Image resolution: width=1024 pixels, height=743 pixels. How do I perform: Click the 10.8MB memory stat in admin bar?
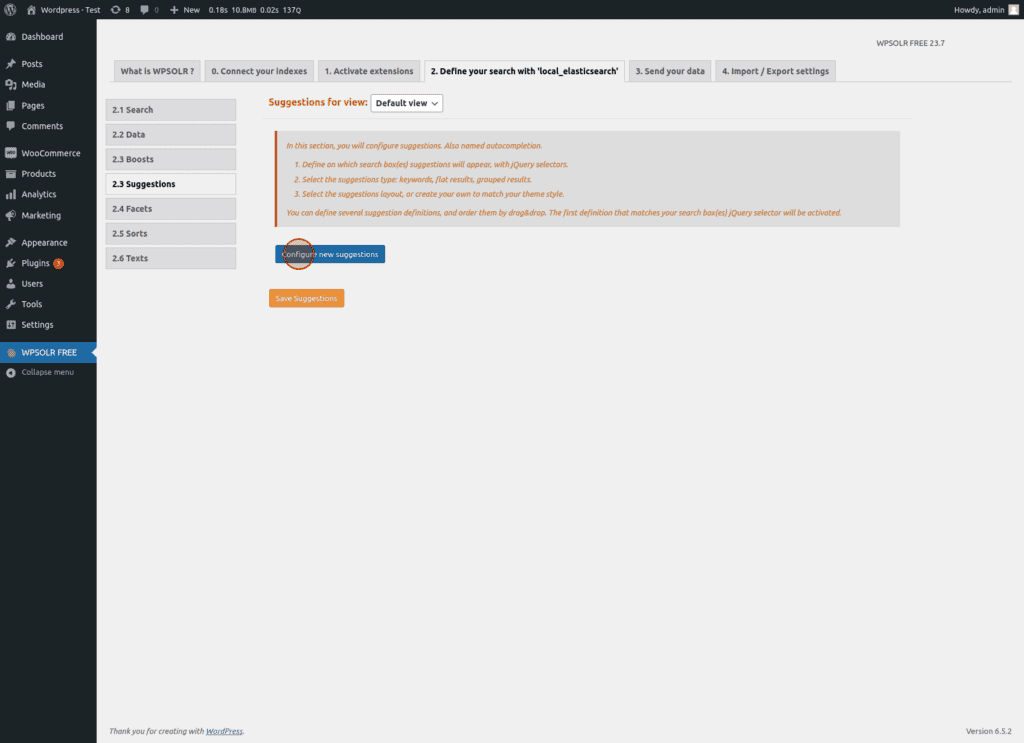click(x=244, y=10)
